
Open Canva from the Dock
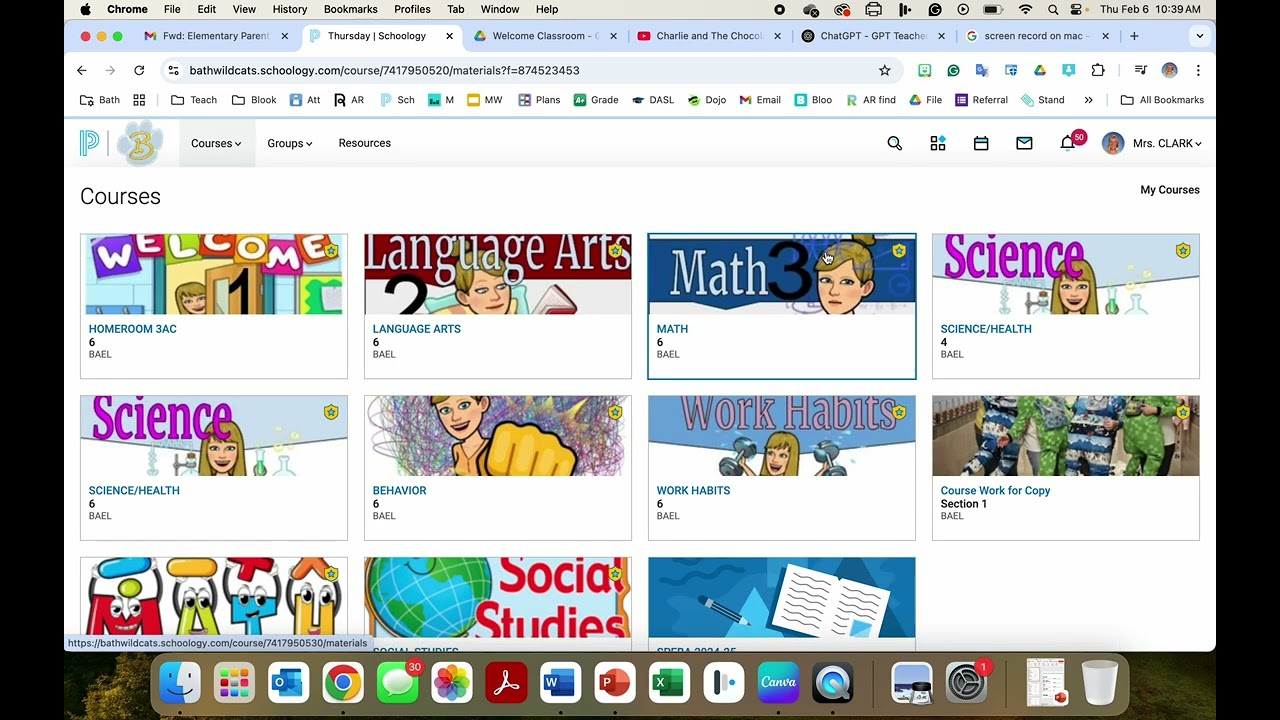click(777, 683)
